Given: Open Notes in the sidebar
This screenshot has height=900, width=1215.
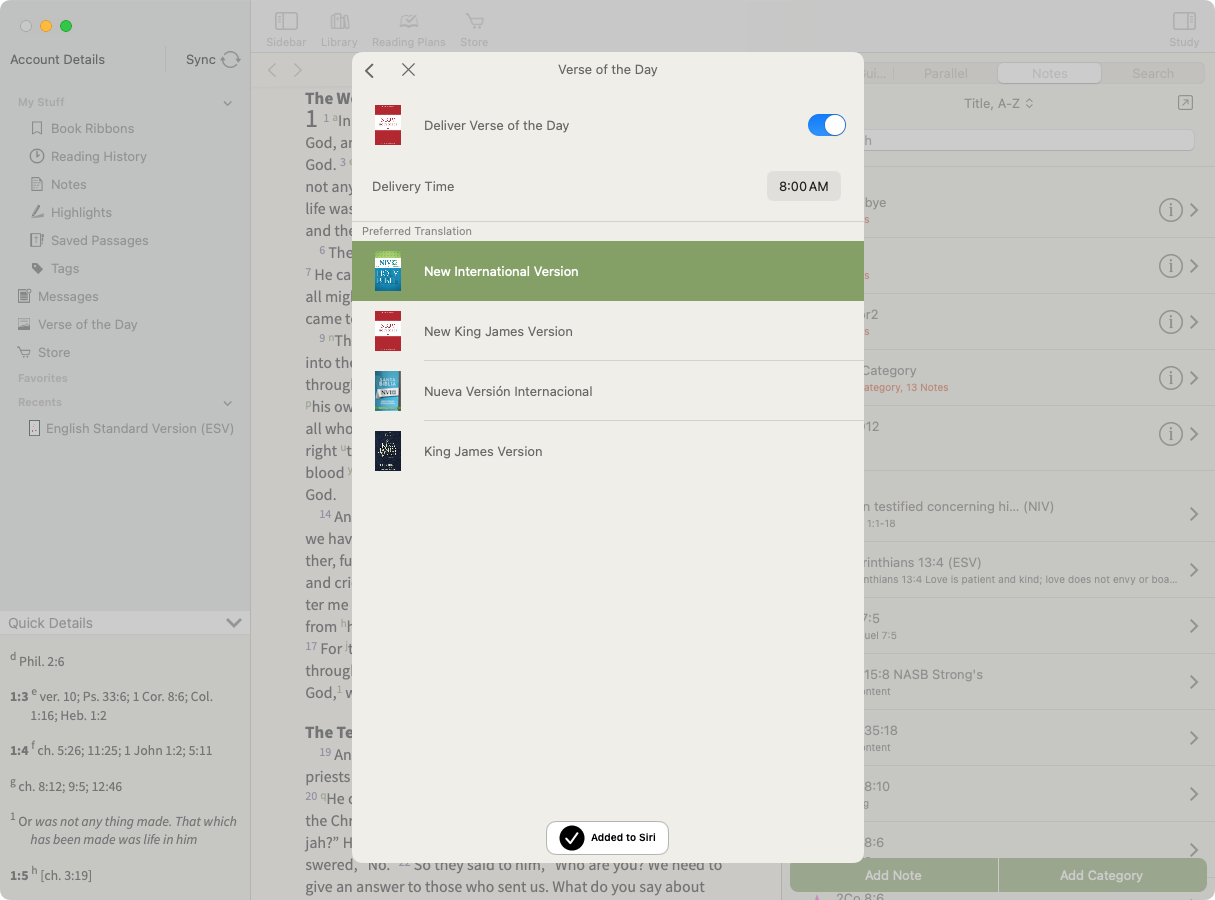Looking at the screenshot, I should (x=68, y=184).
